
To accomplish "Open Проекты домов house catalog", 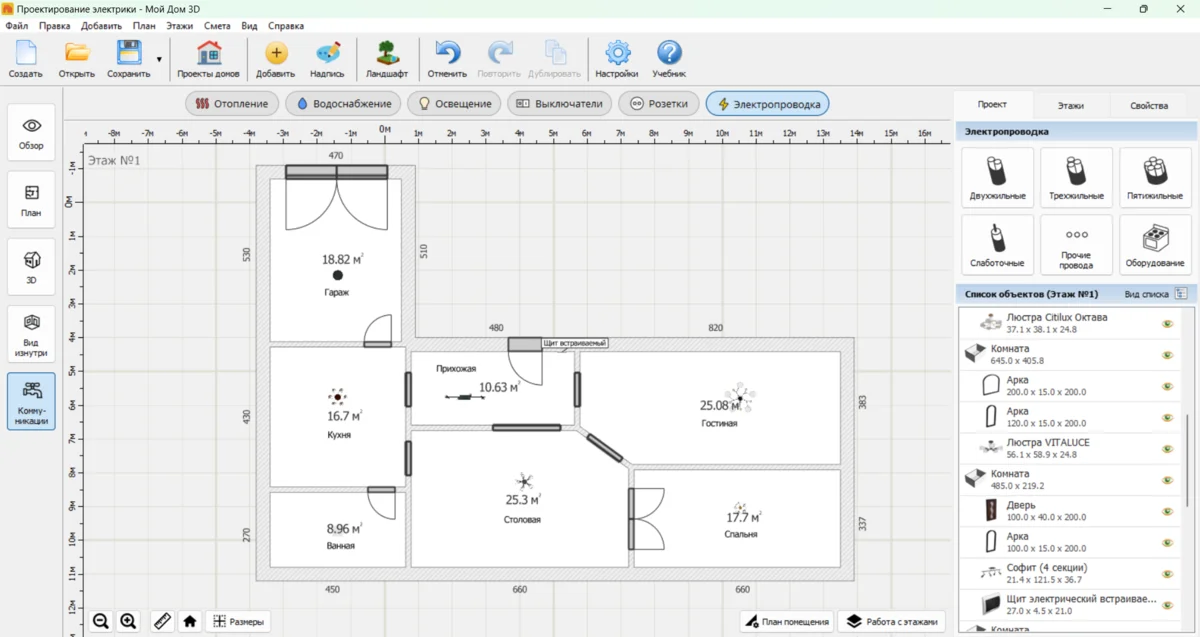I will 209,60.
